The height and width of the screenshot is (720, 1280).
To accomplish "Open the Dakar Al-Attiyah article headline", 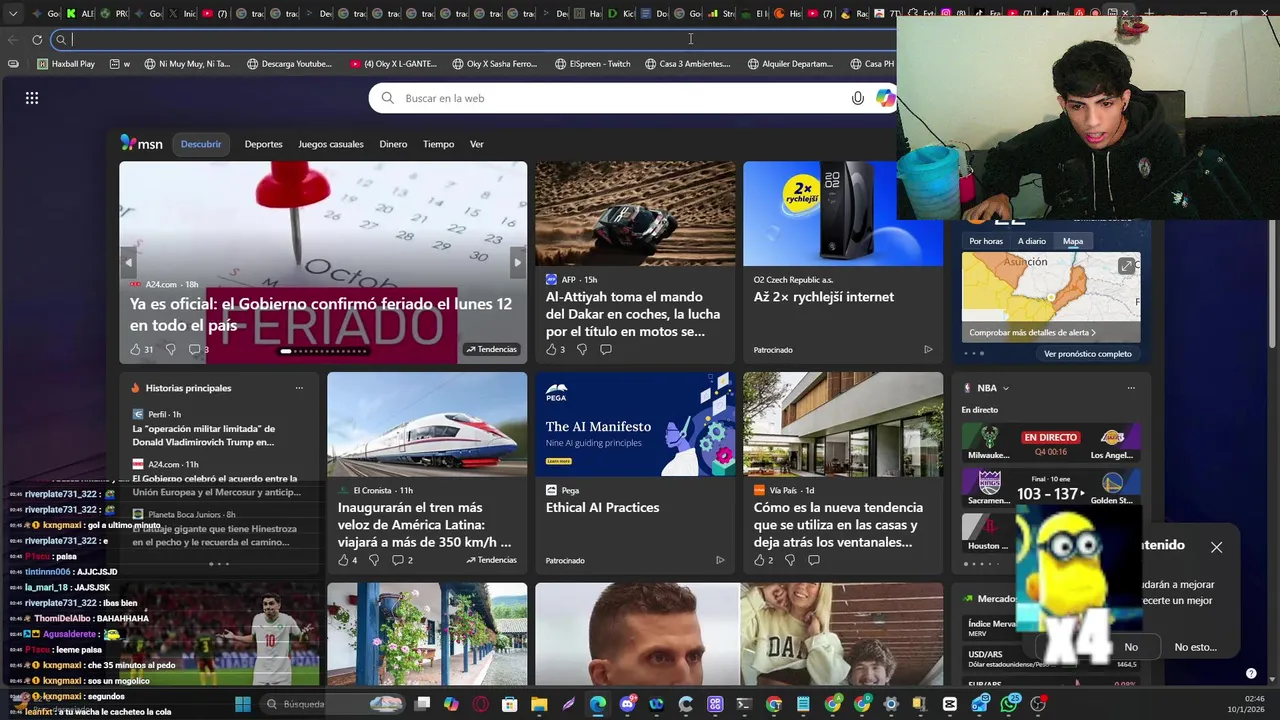I will coord(632,314).
